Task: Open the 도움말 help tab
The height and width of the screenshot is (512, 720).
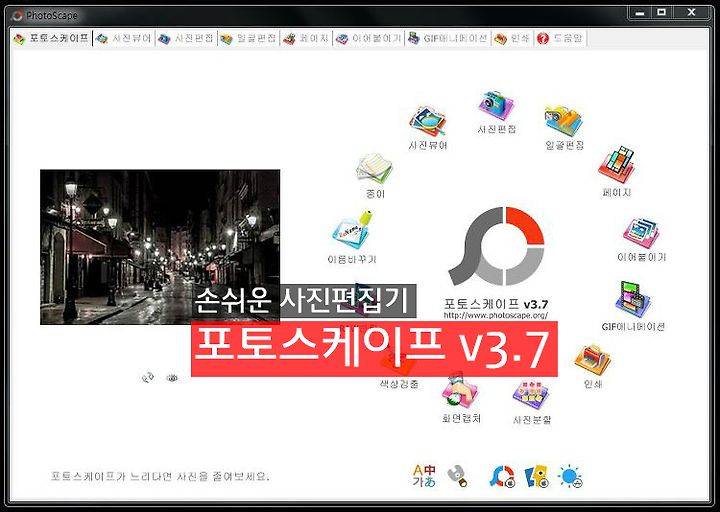Action: 560,39
